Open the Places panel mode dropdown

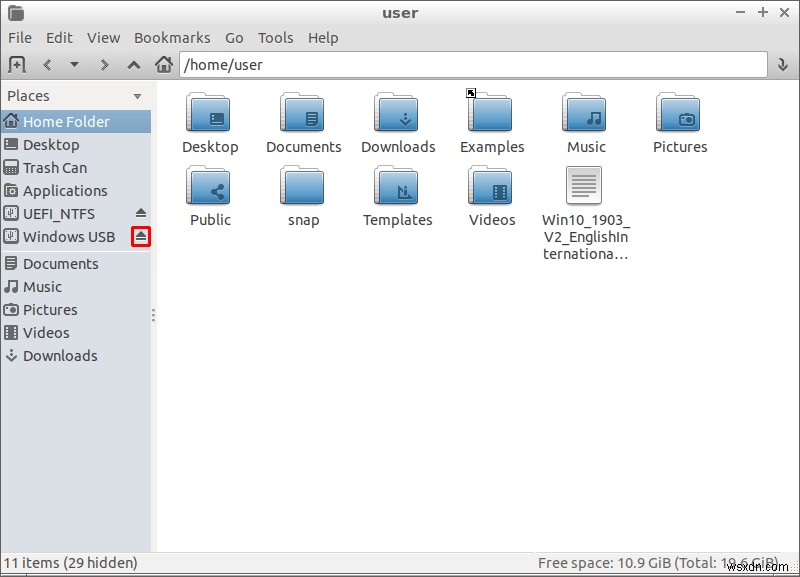(x=136, y=95)
